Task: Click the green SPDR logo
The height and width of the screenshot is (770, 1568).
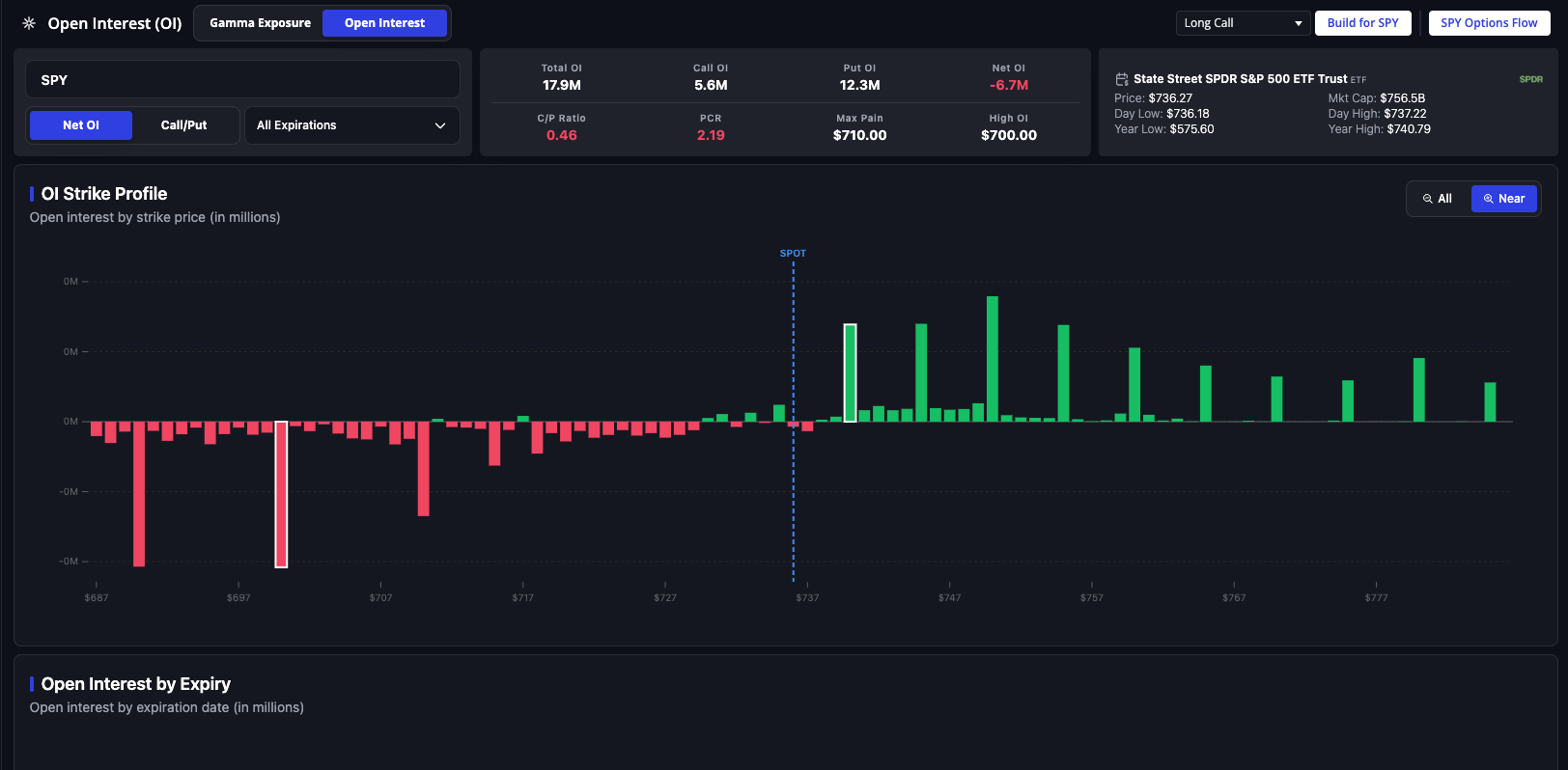Action: click(1530, 79)
